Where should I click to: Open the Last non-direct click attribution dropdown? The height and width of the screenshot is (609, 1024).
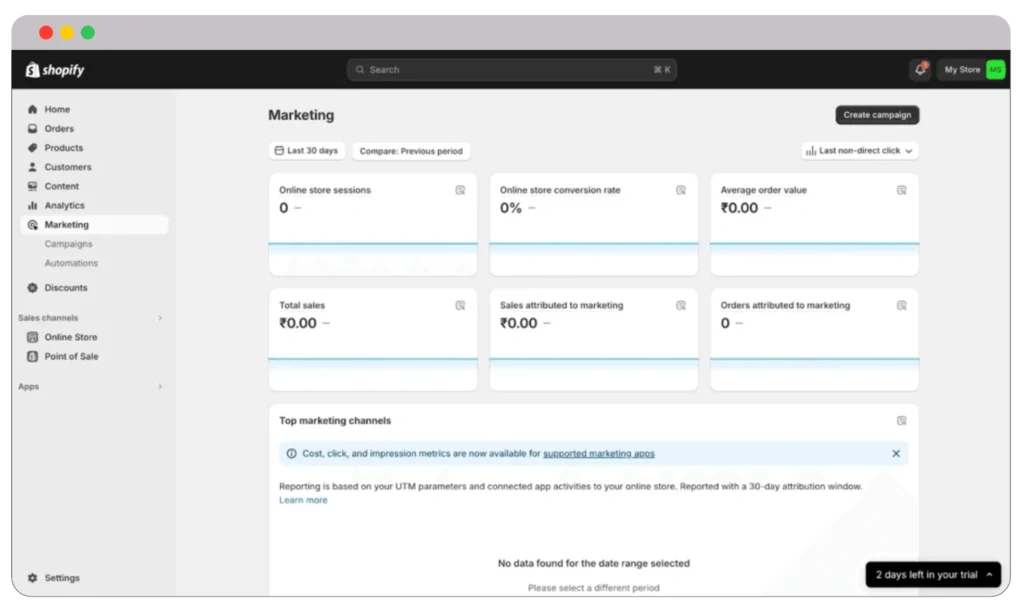pyautogui.click(x=859, y=150)
